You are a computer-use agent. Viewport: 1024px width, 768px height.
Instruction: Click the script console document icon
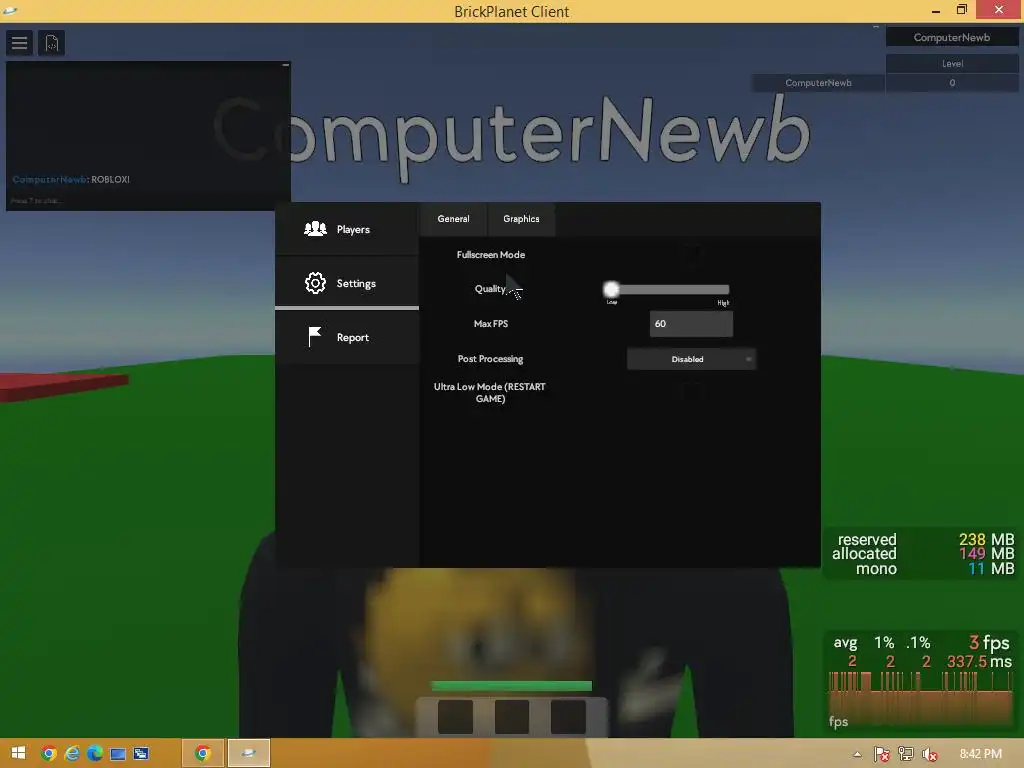point(51,43)
